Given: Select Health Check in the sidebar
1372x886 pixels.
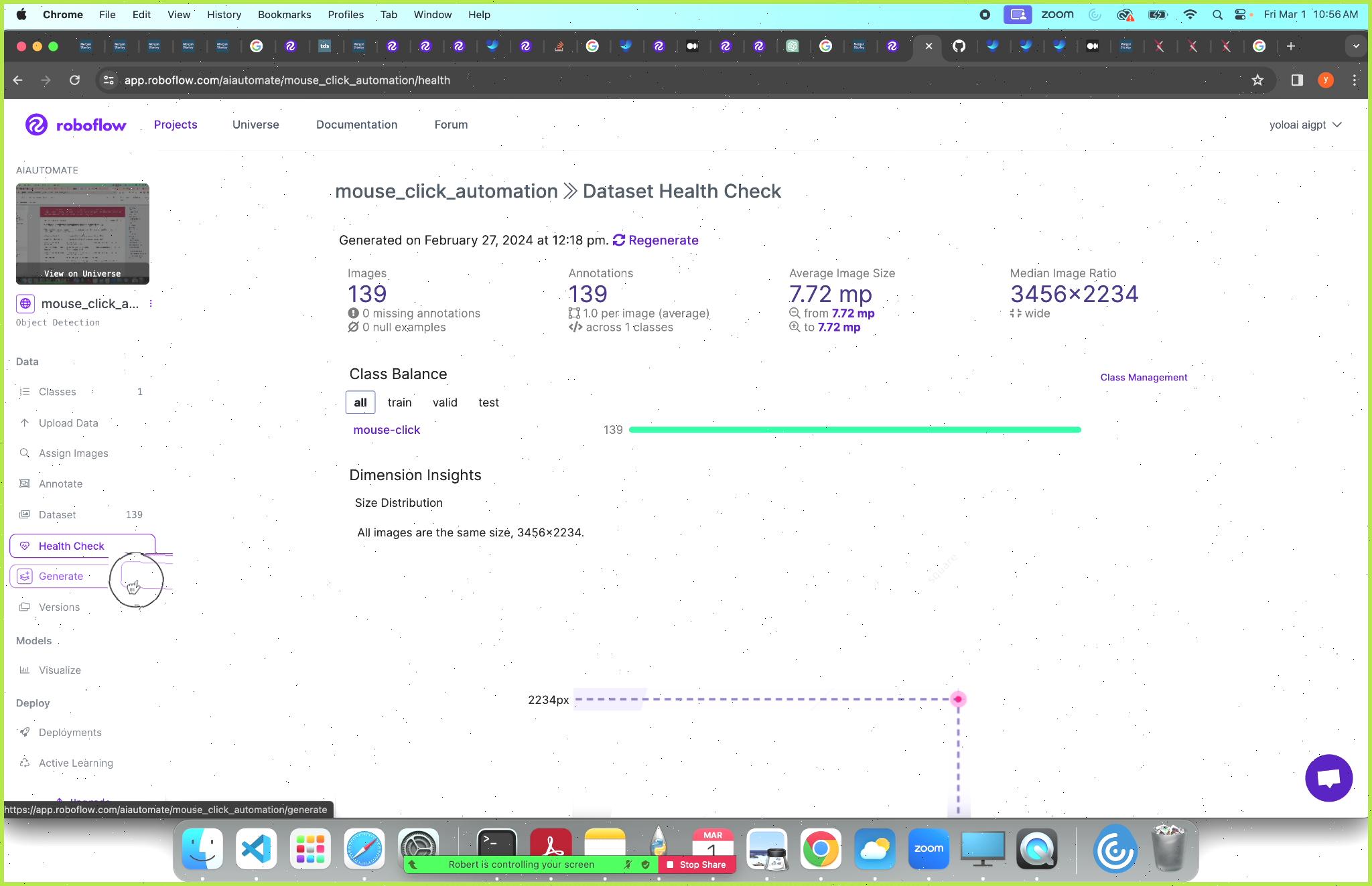Looking at the screenshot, I should 82,546.
